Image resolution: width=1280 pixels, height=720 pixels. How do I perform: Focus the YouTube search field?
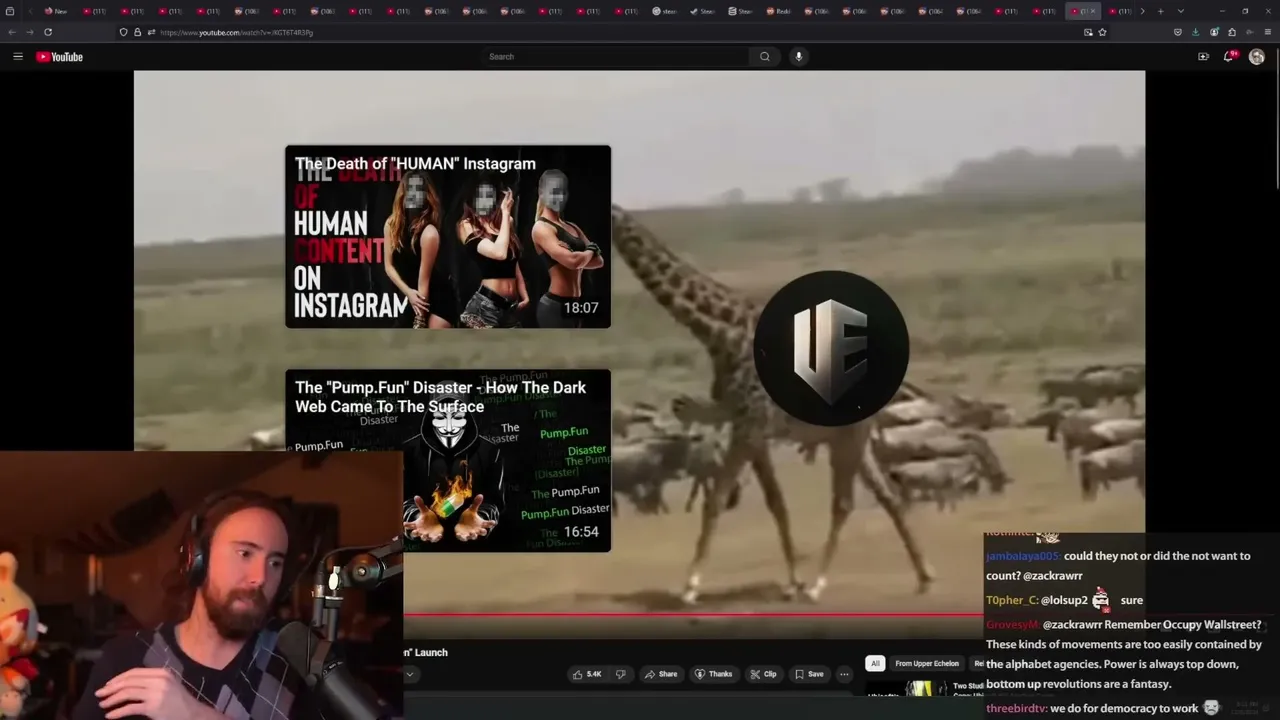coord(616,57)
